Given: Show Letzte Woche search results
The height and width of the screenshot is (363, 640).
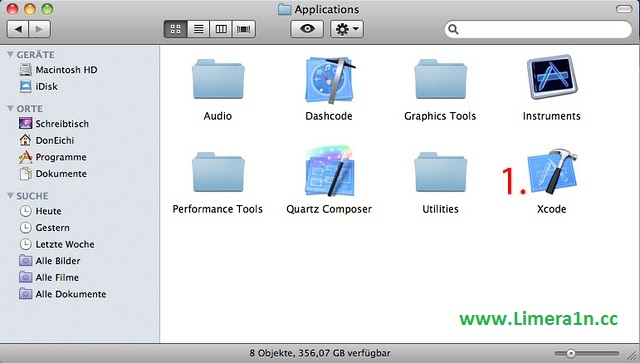Looking at the screenshot, I should tap(65, 244).
